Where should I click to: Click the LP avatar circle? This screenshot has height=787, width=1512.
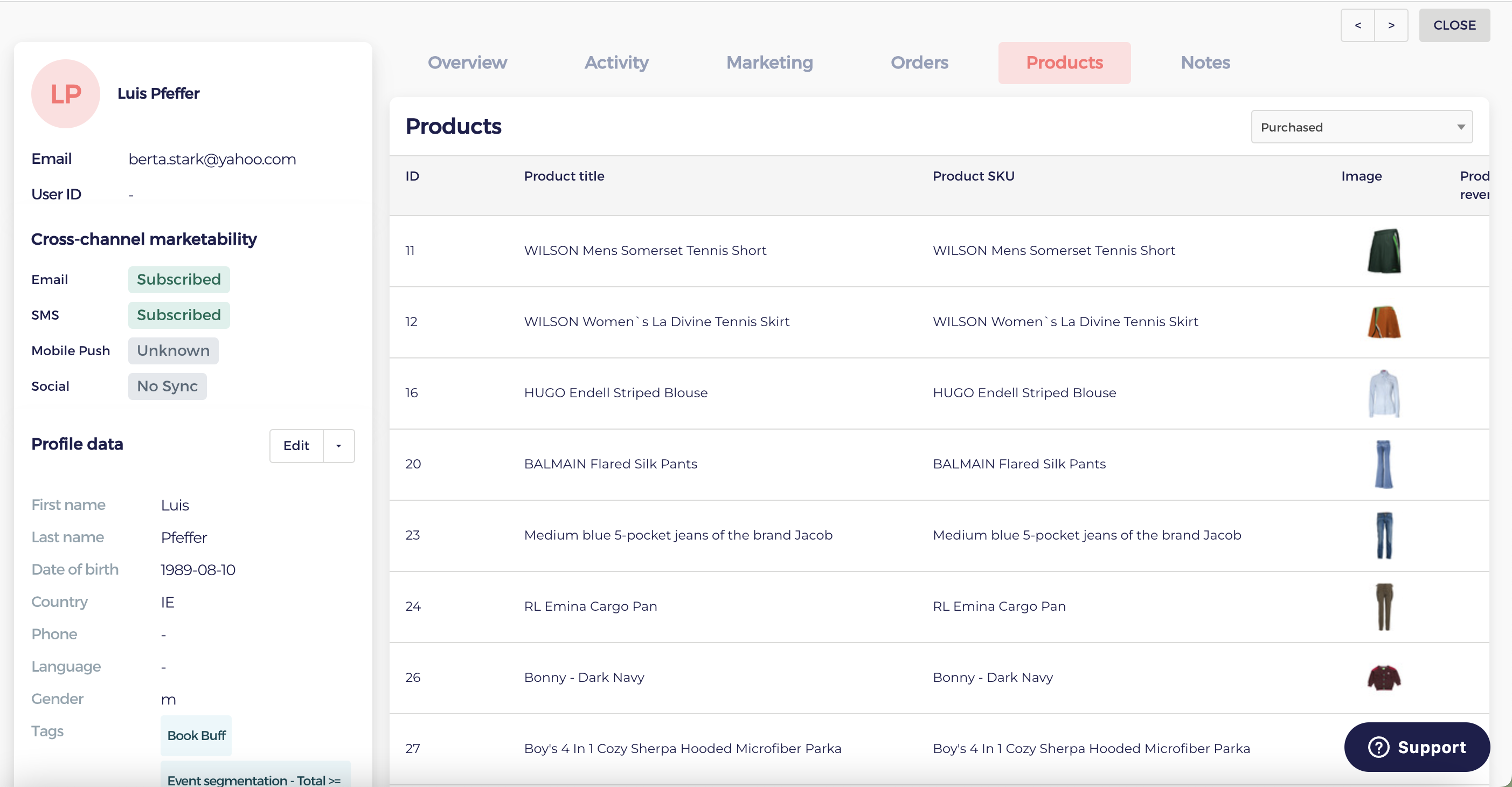tap(66, 94)
